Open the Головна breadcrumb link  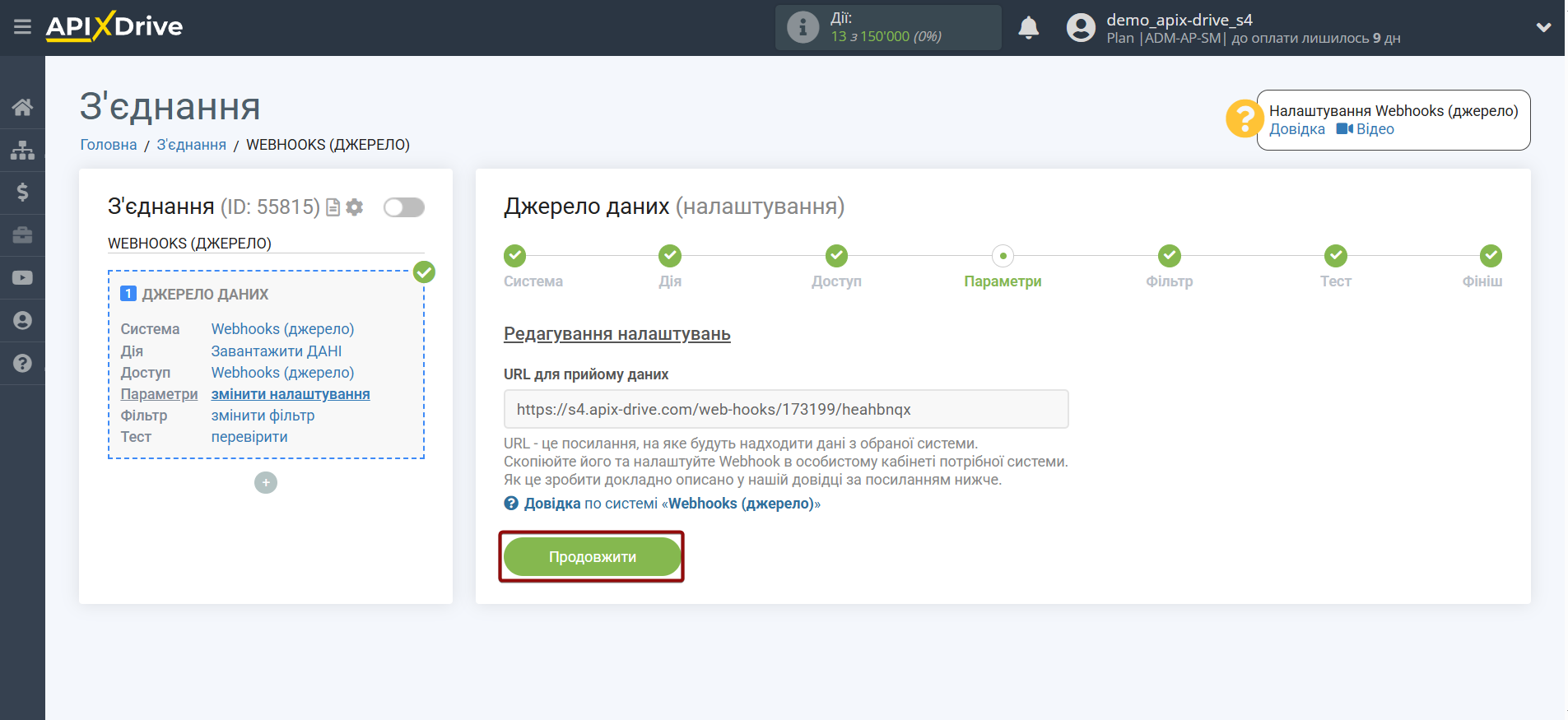[109, 145]
